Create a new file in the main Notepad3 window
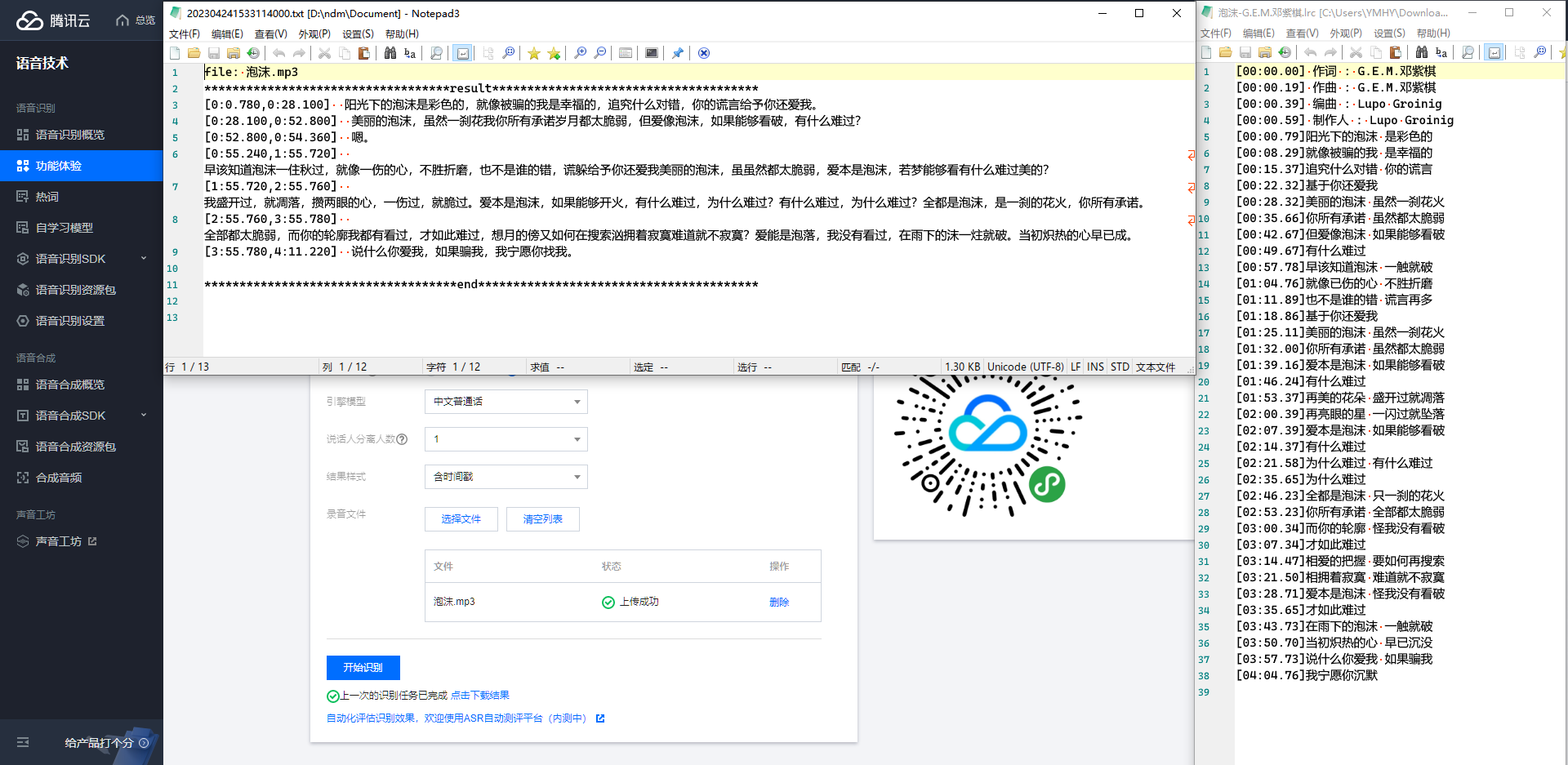This screenshot has height=765, width=1568. (175, 53)
